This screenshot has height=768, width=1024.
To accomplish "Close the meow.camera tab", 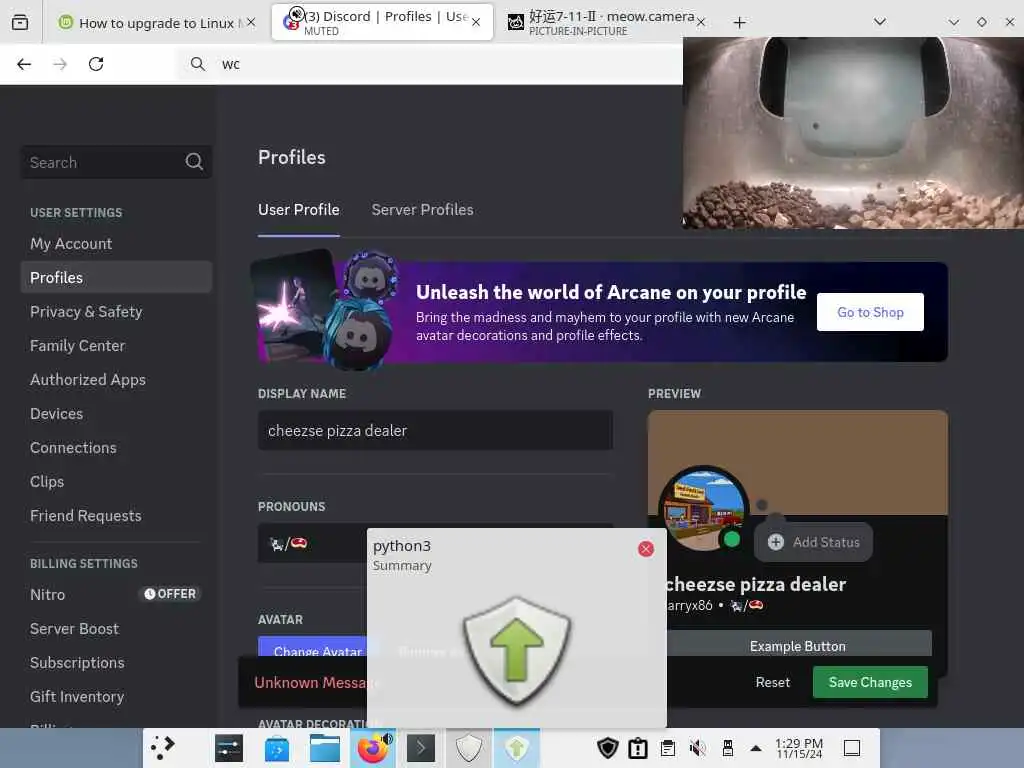I will tap(701, 23).
